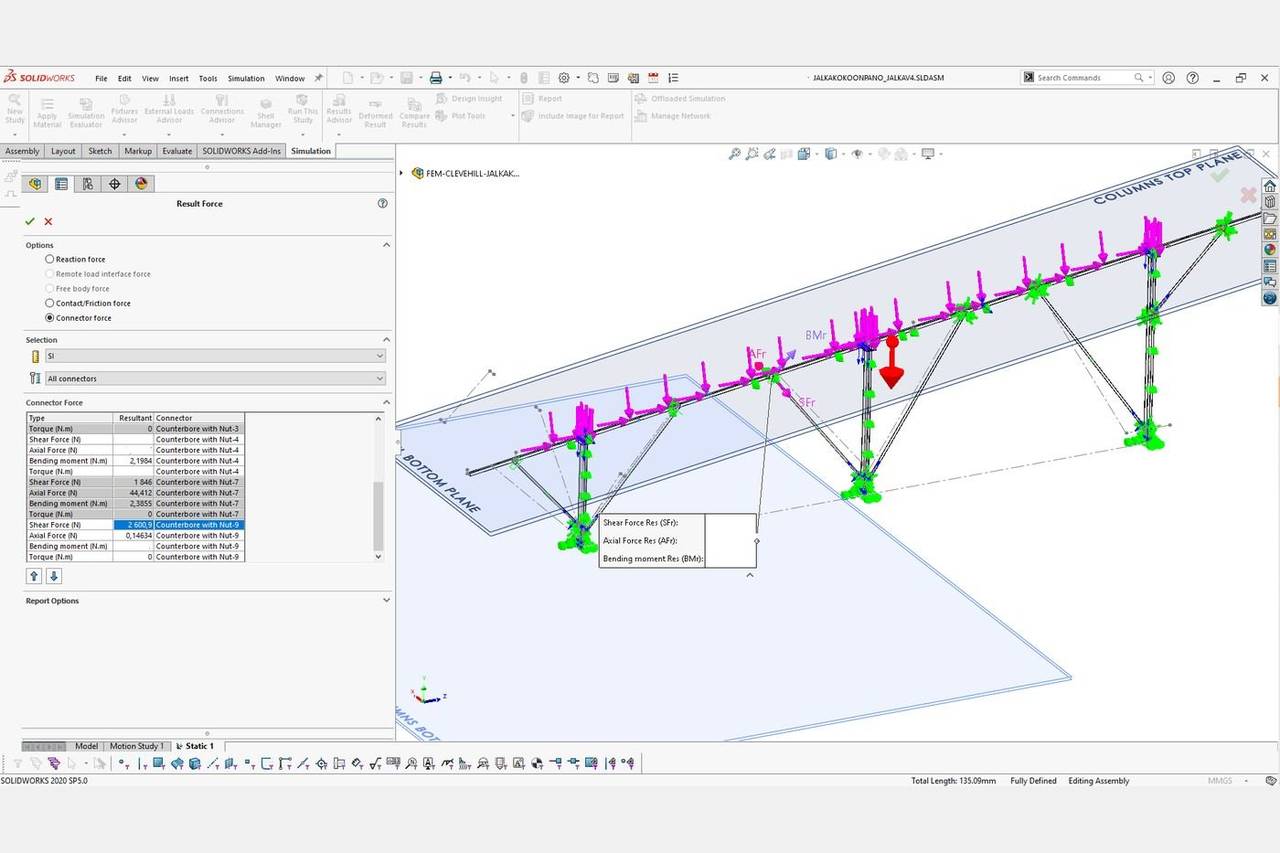Click the Previous View icon

coord(770,154)
